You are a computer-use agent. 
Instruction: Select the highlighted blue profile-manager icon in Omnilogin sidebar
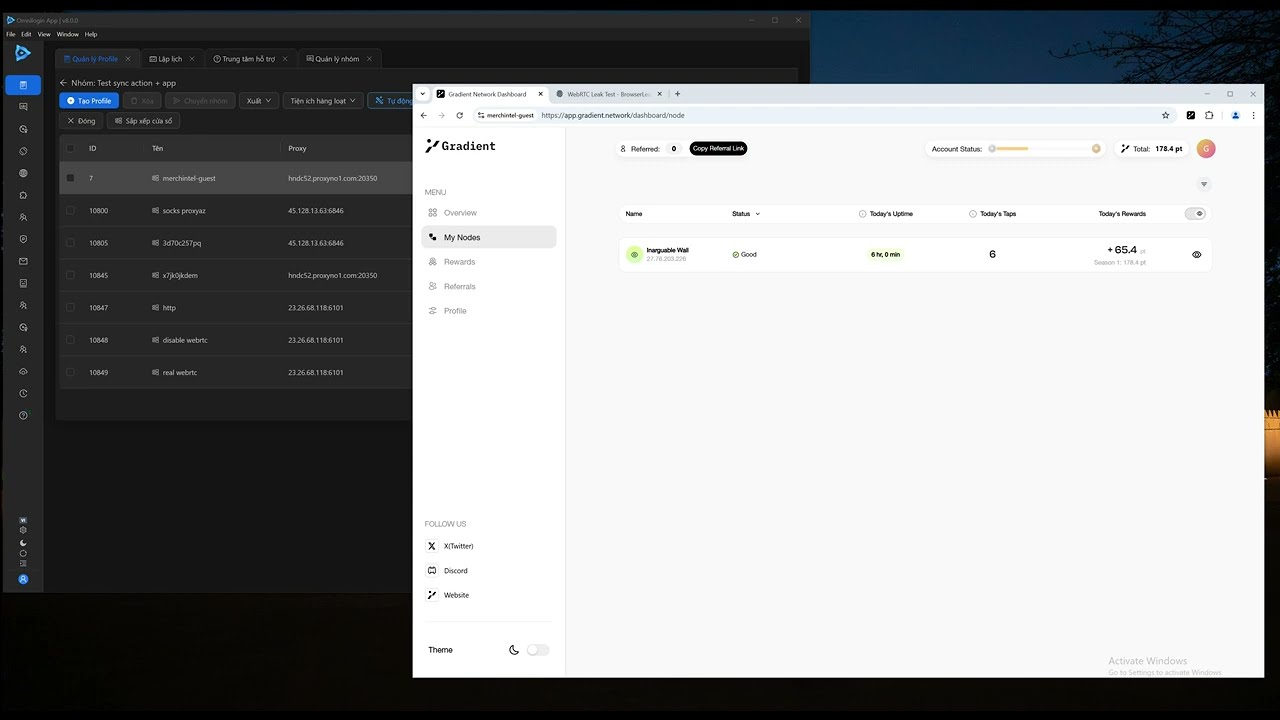tap(23, 85)
